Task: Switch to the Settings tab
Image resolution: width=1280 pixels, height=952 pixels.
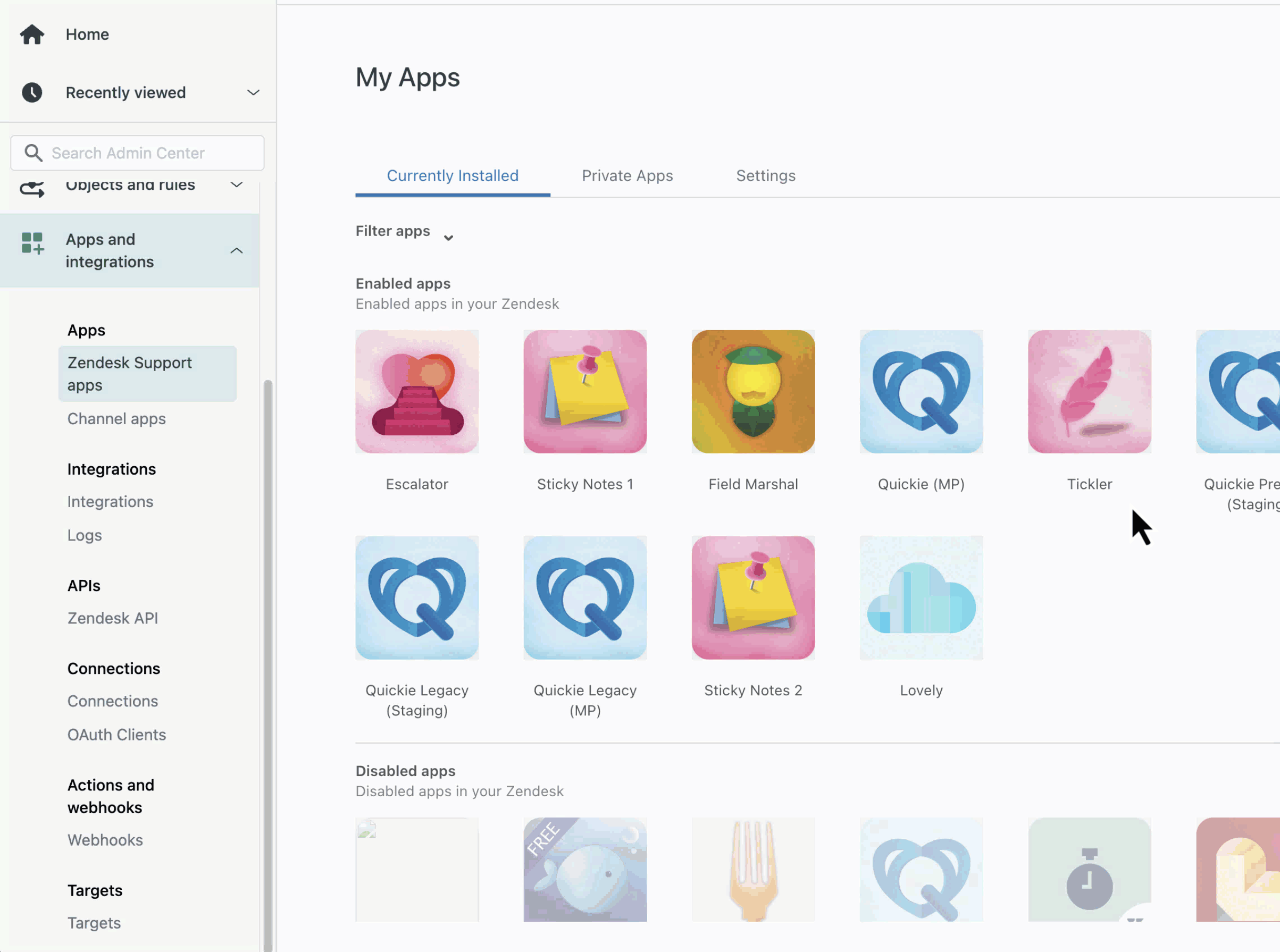Action: tap(766, 176)
